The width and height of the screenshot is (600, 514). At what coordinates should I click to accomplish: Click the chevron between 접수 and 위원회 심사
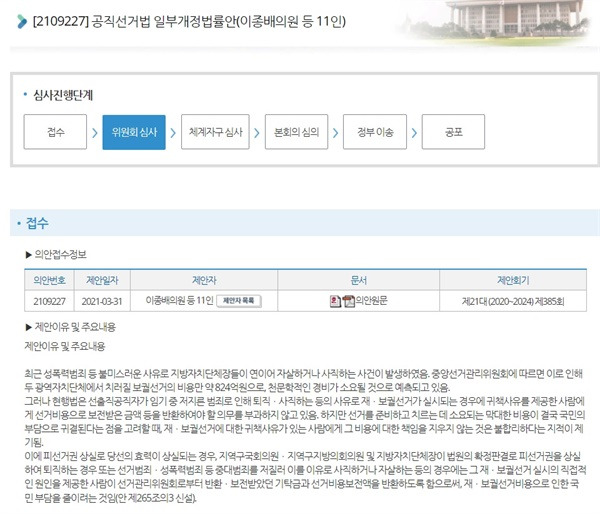95,133
